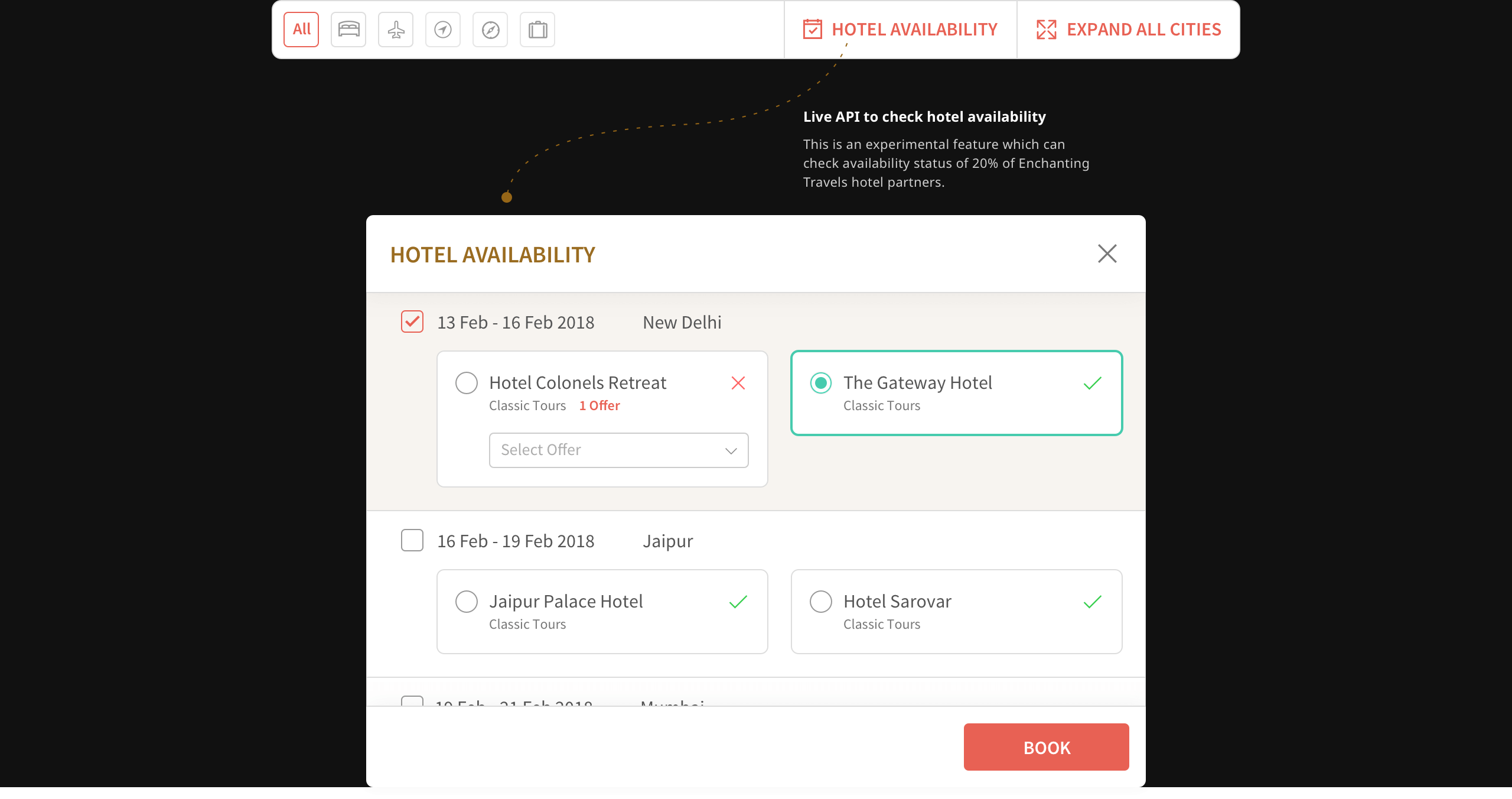Check the Jaipur 16 Feb checkbox
Screen dimensions: 1512x799
(x=412, y=540)
